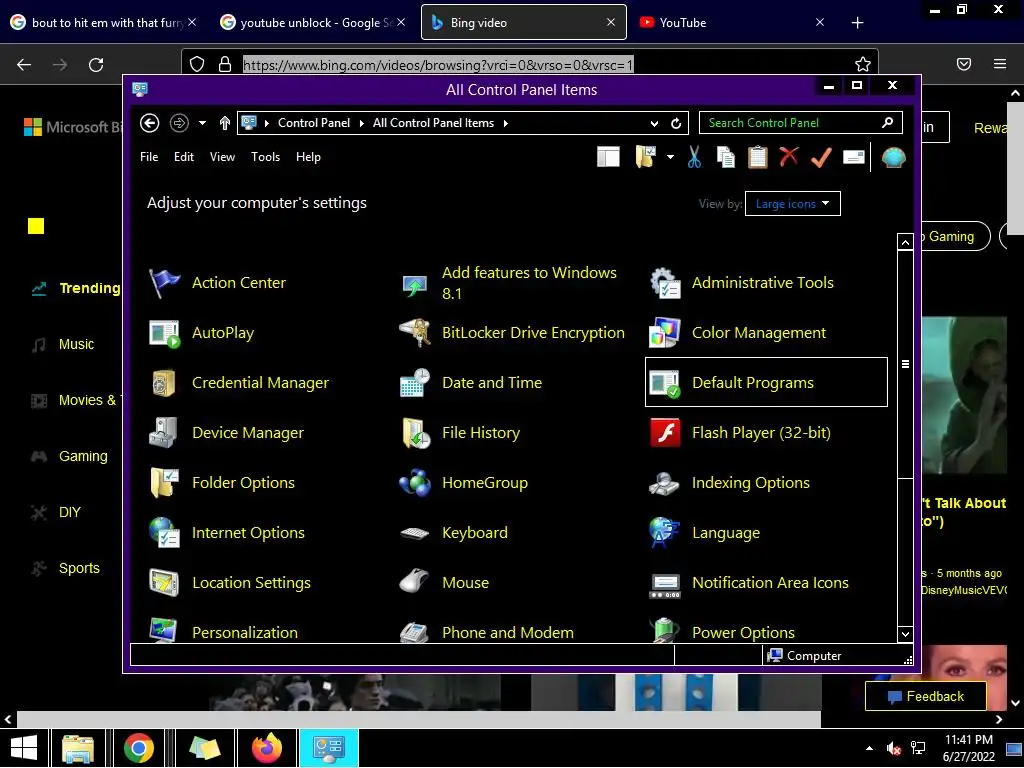The width and height of the screenshot is (1024, 768).
Task: Open Power Options link
Action: 743,633
